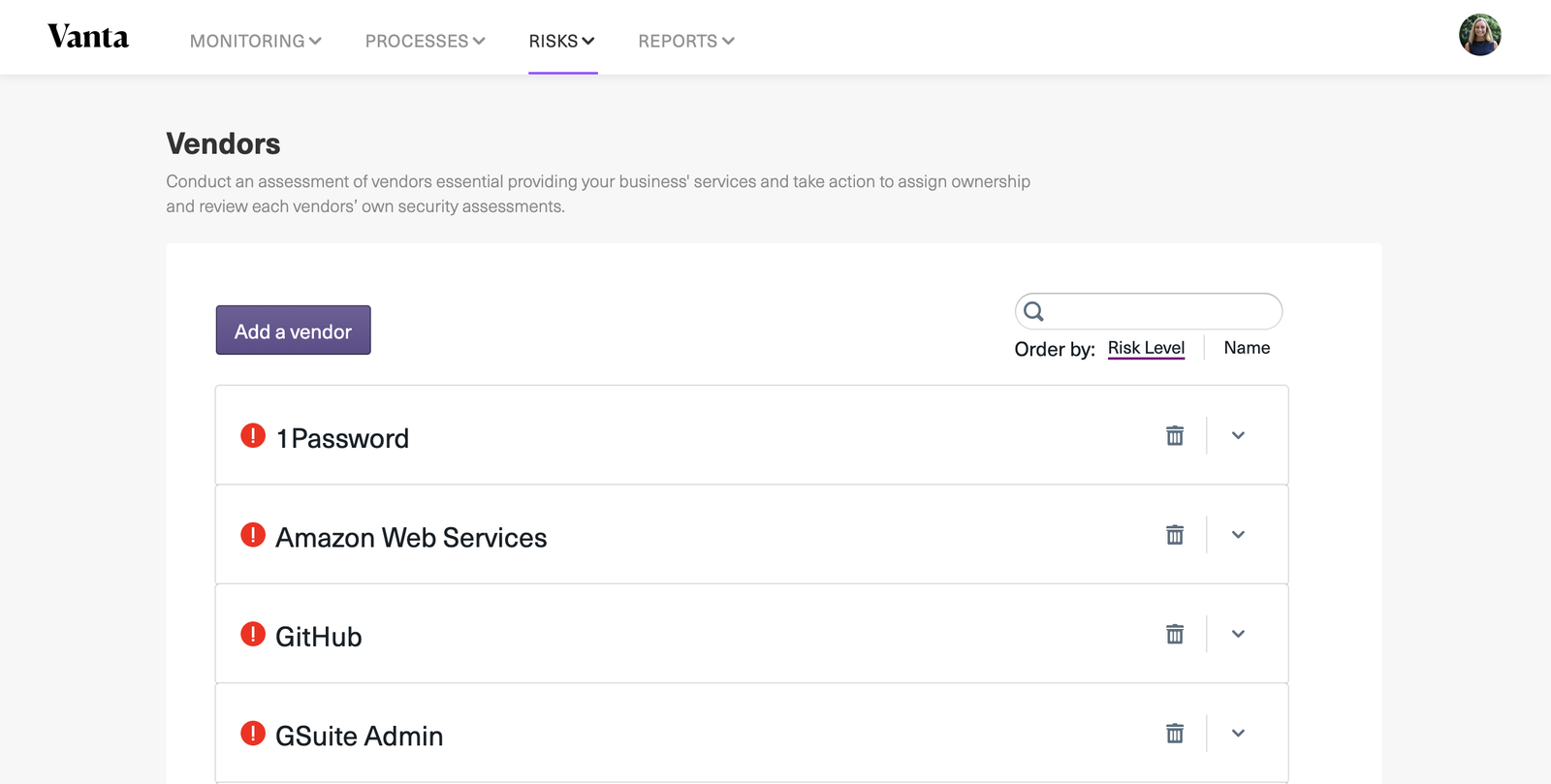Image resolution: width=1551 pixels, height=784 pixels.
Task: Click the trash icon for GSuite Admin
Action: [1175, 733]
